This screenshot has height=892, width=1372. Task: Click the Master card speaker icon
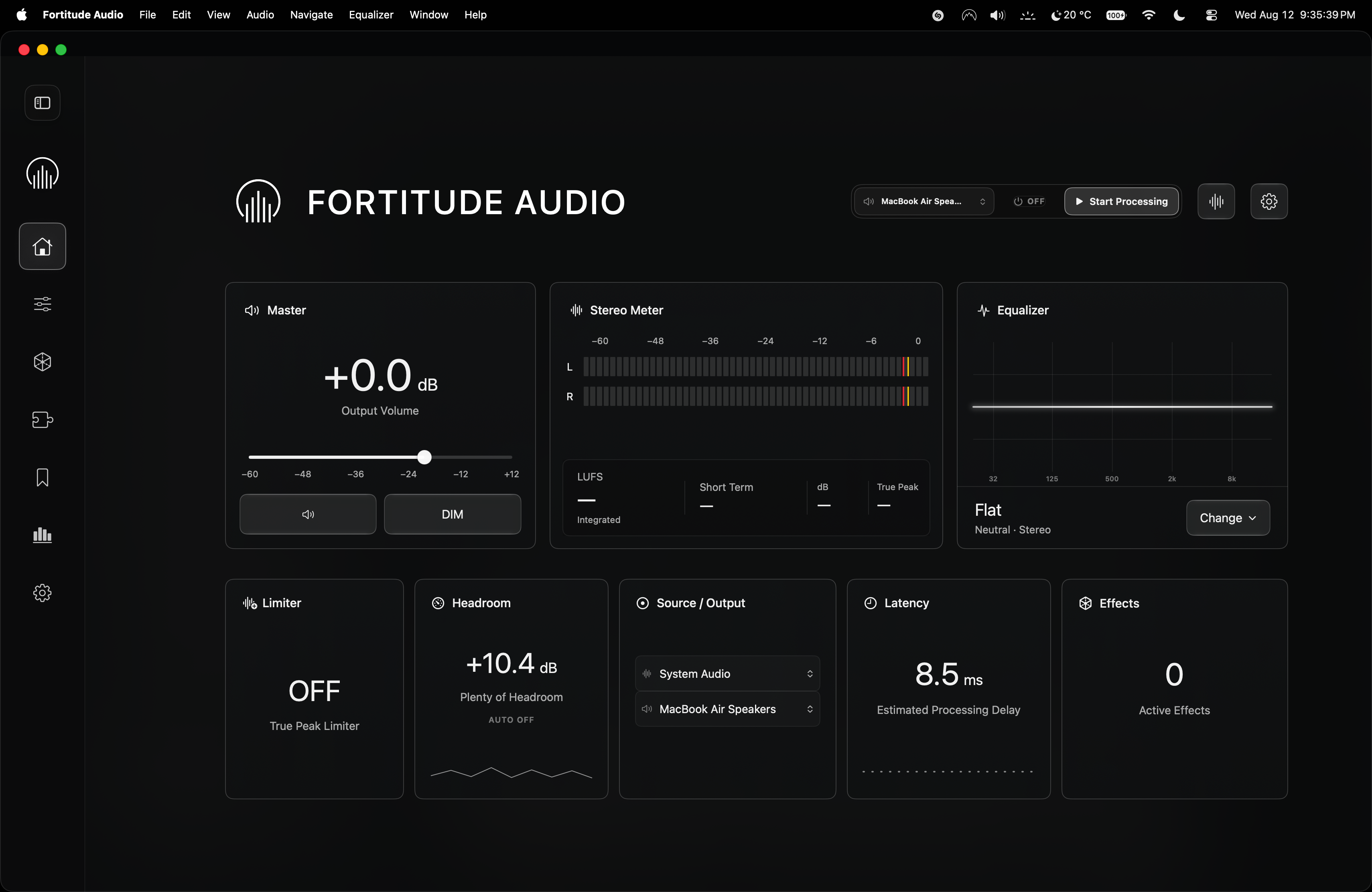point(252,310)
